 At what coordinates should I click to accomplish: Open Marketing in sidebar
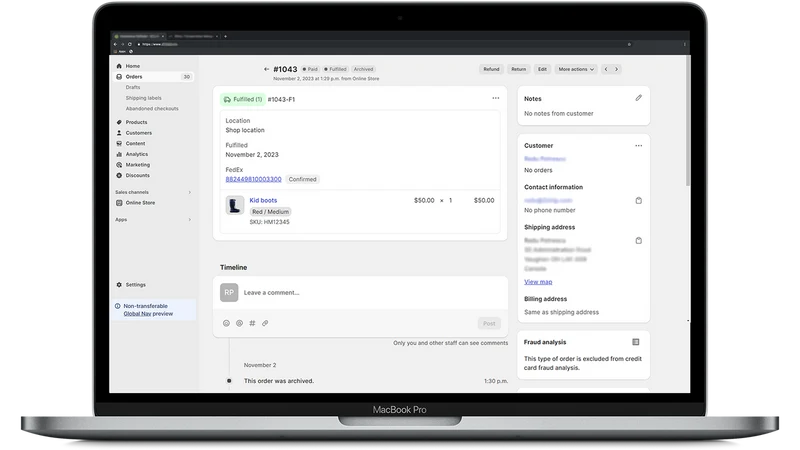pos(138,165)
